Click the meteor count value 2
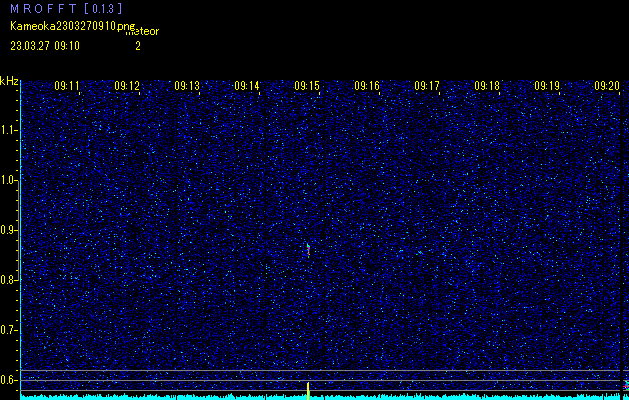The width and height of the screenshot is (629, 400). pos(138,46)
